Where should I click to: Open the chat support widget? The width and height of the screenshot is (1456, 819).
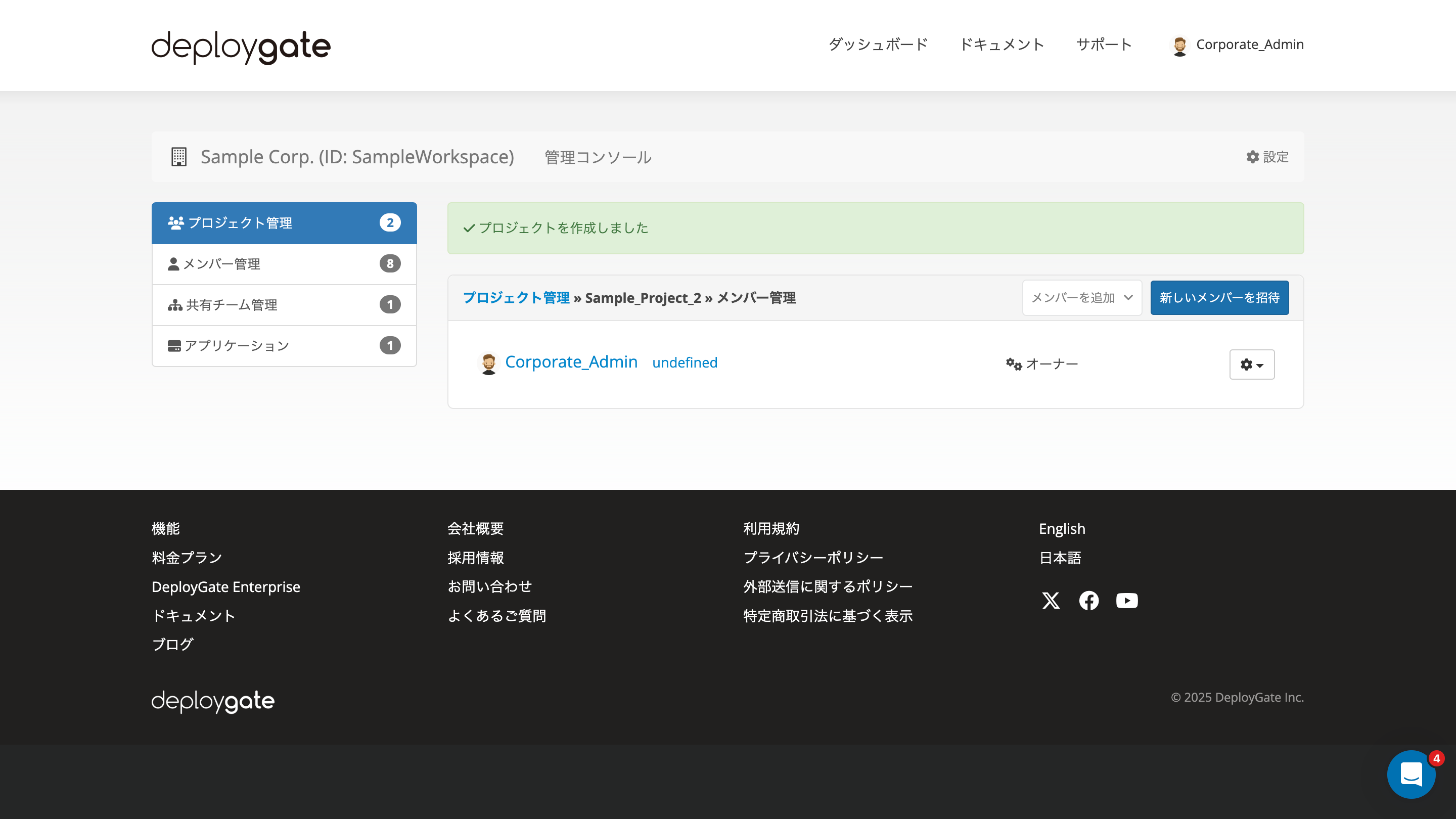(1411, 775)
